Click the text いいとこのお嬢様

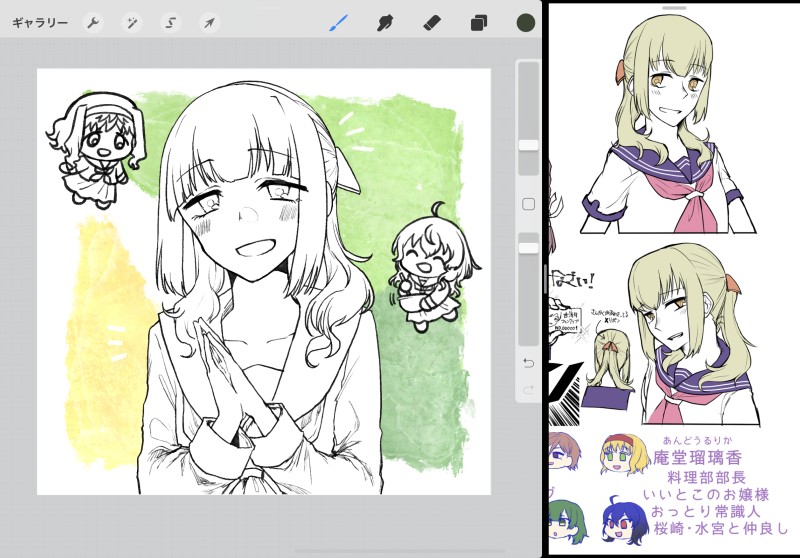[706, 495]
